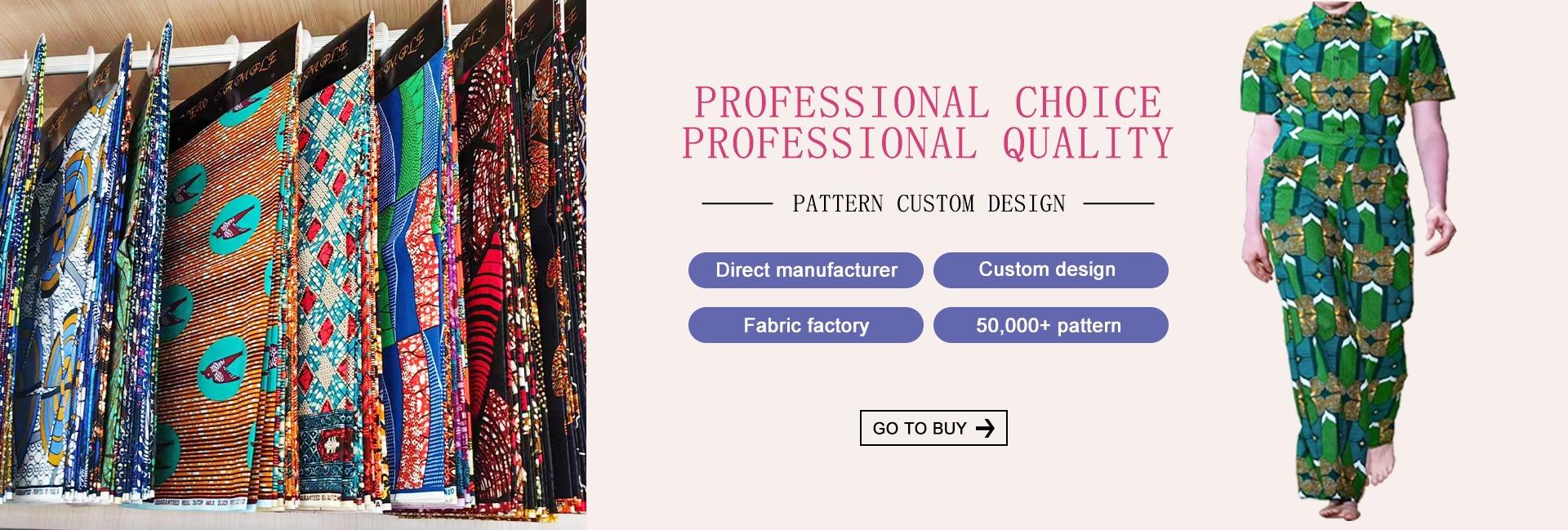Choose the 50,000+ pattern pill

click(1050, 325)
